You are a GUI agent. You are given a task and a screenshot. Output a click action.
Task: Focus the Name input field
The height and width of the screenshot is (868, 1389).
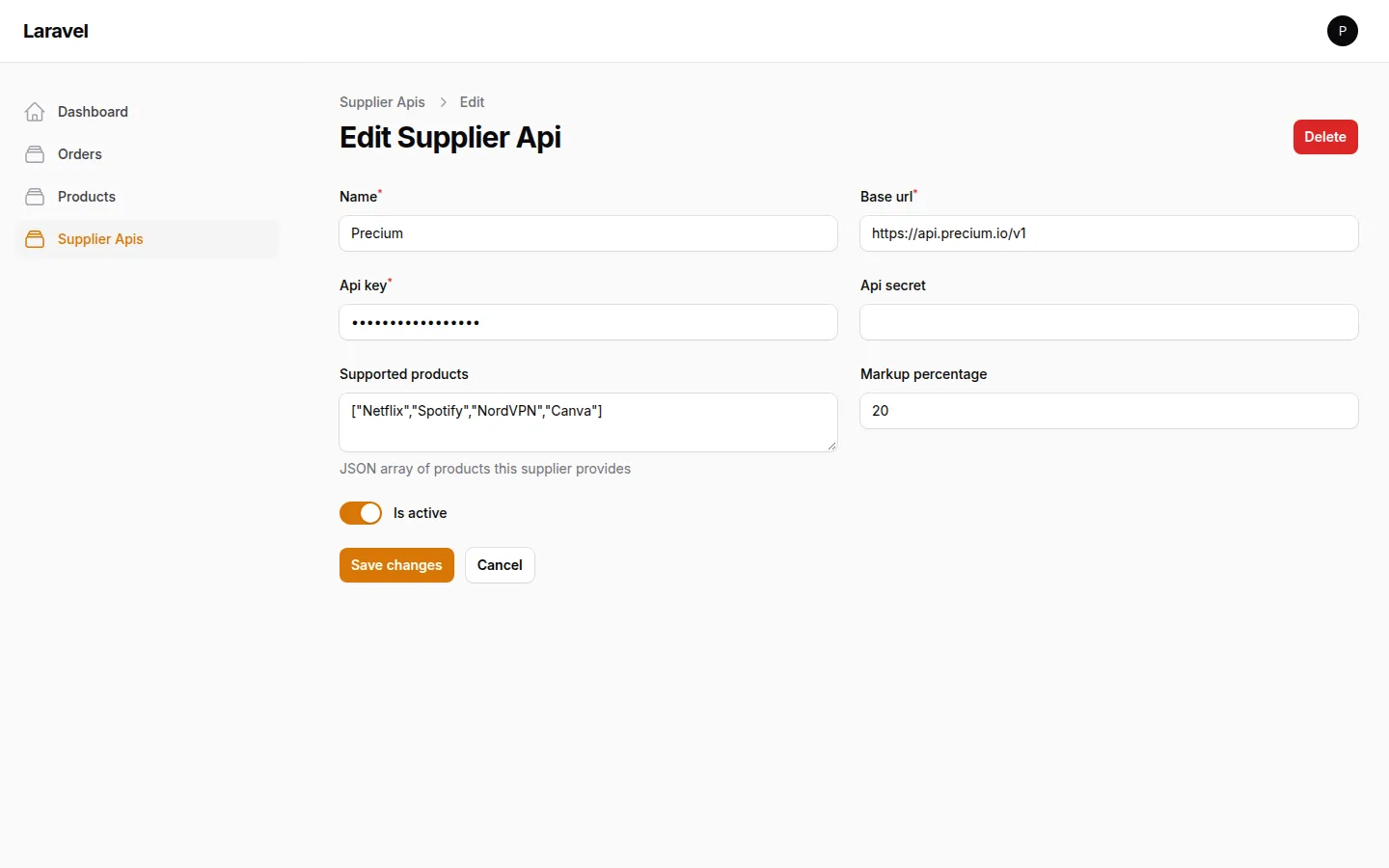pos(588,233)
